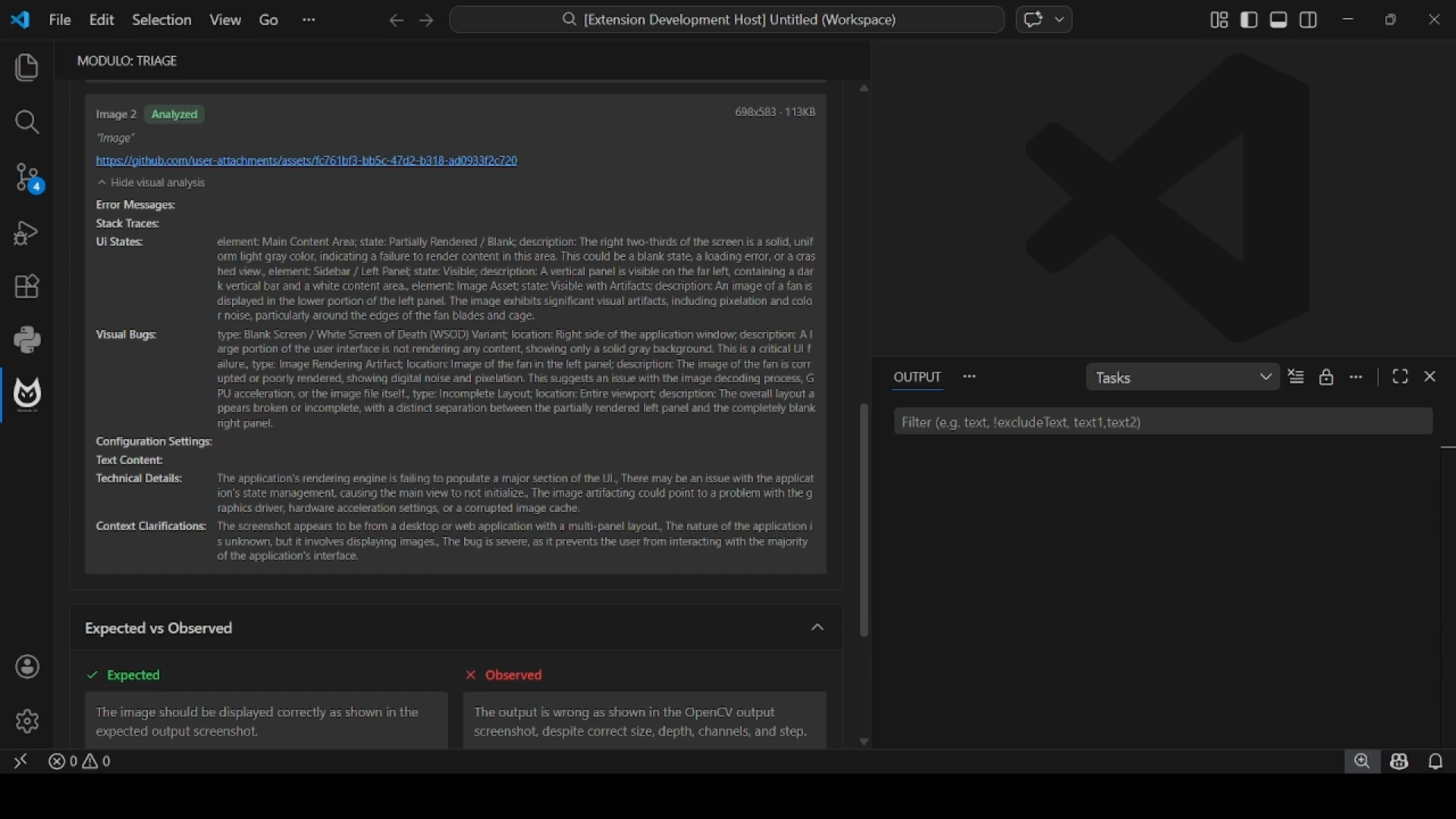This screenshot has height=819, width=1456.
Task: Select the OUTPUT panel tab
Action: click(917, 377)
